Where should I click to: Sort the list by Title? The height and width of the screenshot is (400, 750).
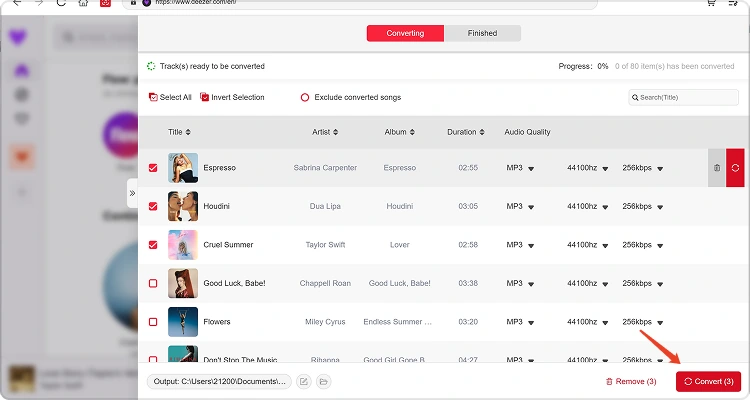coord(179,132)
